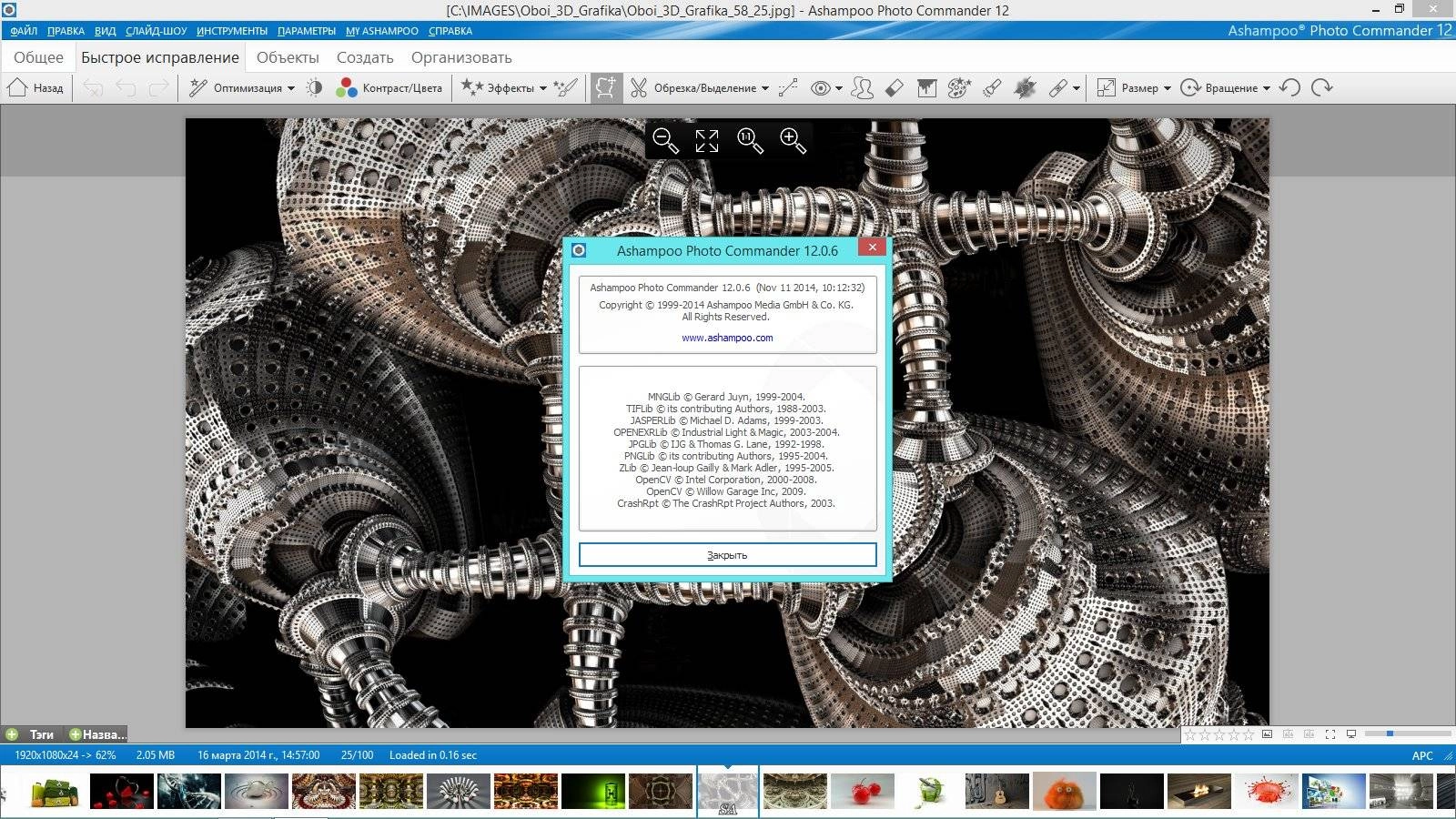Screen dimensions: 1456x819
Task: Adjust the thumbnail size slider
Action: click(1407, 733)
